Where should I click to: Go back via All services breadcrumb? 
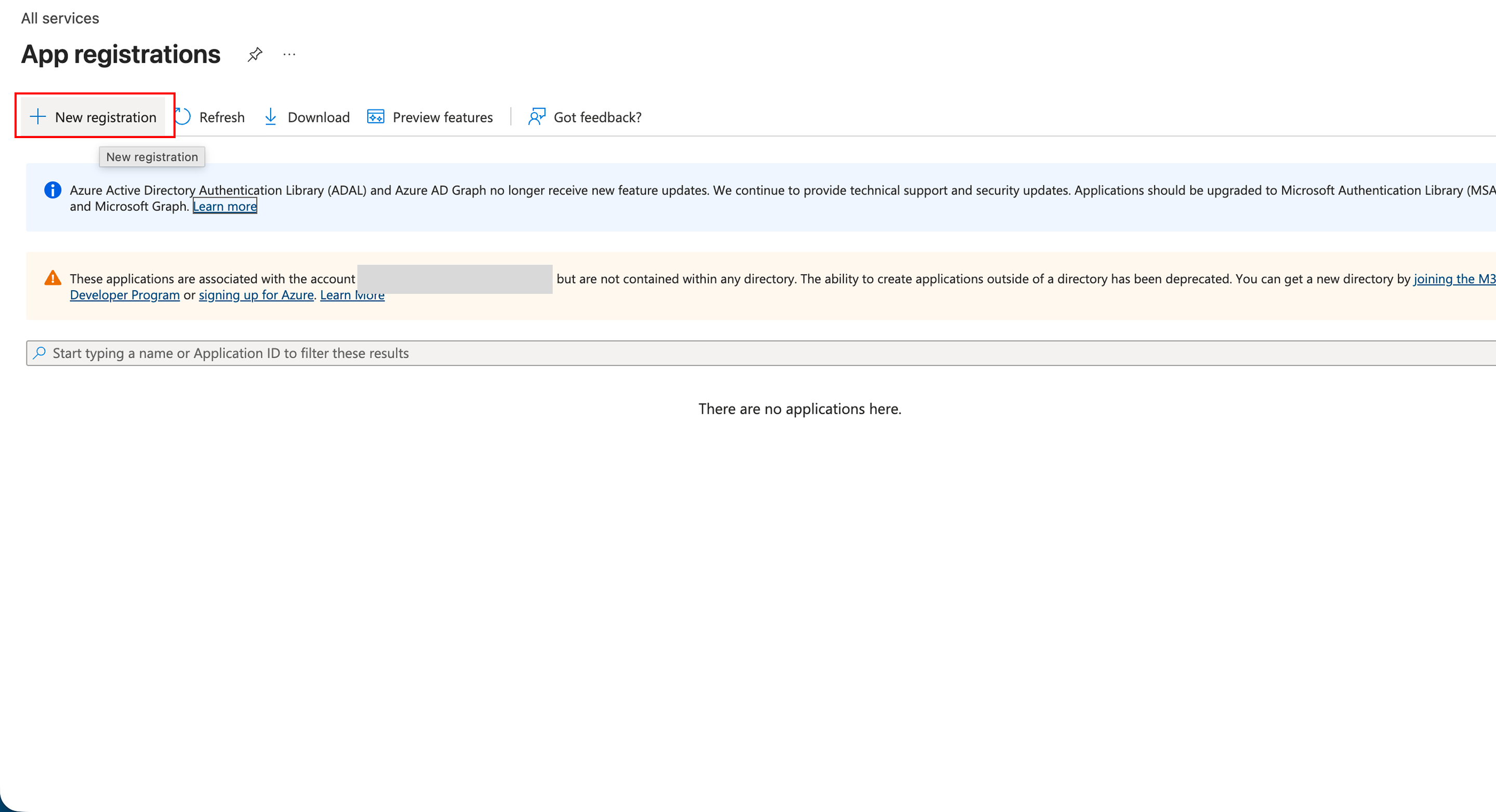(x=60, y=18)
